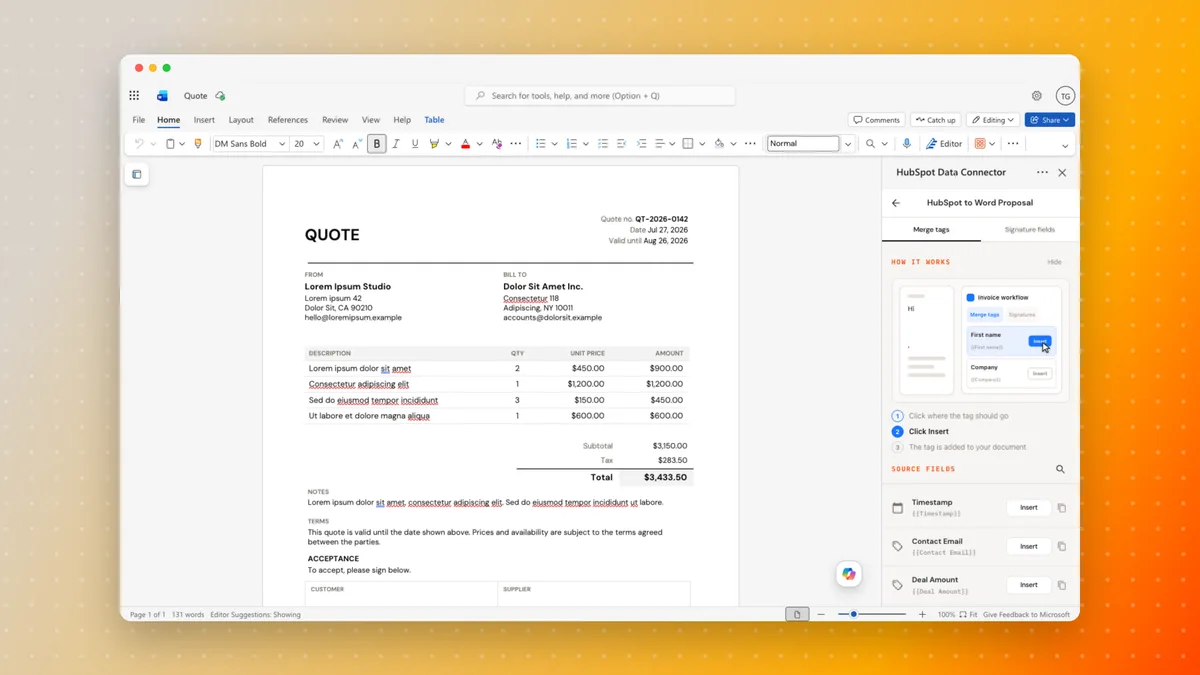1200x675 pixels.
Task: Apply the text highlight color
Action: (x=434, y=144)
